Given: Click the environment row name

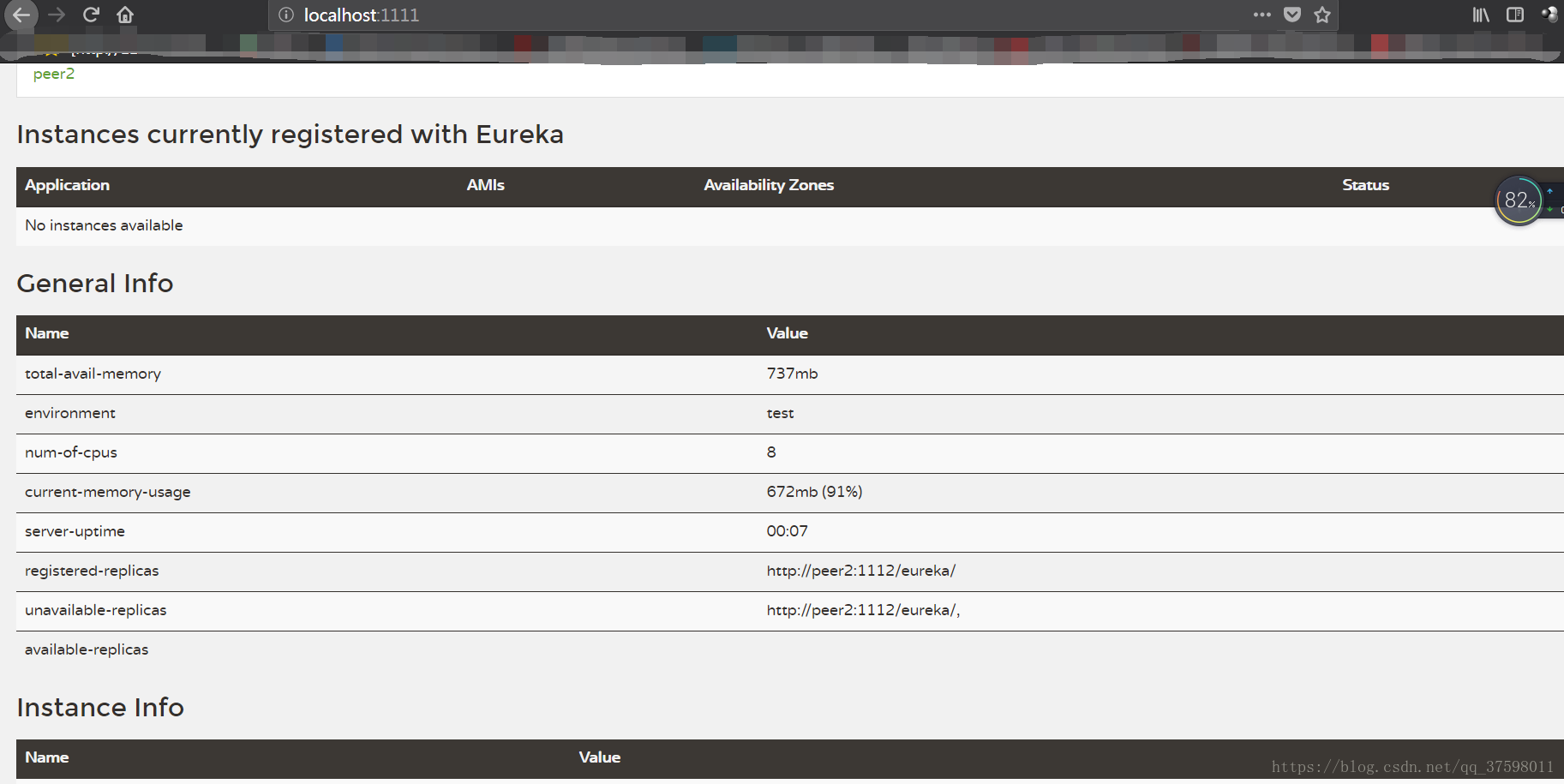Looking at the screenshot, I should tap(70, 413).
